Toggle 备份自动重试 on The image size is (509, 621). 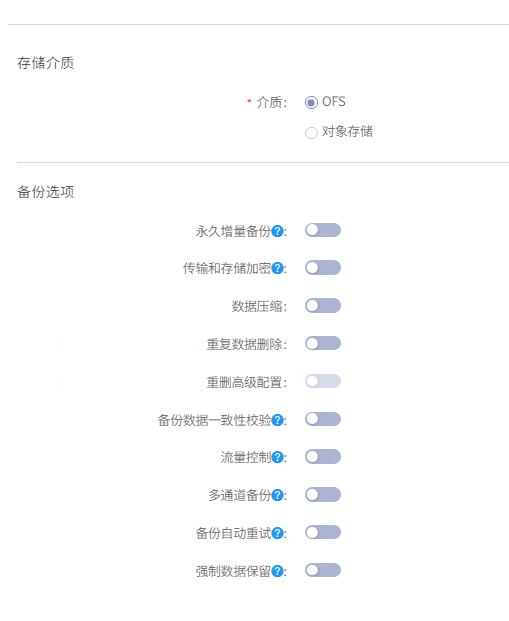[323, 532]
